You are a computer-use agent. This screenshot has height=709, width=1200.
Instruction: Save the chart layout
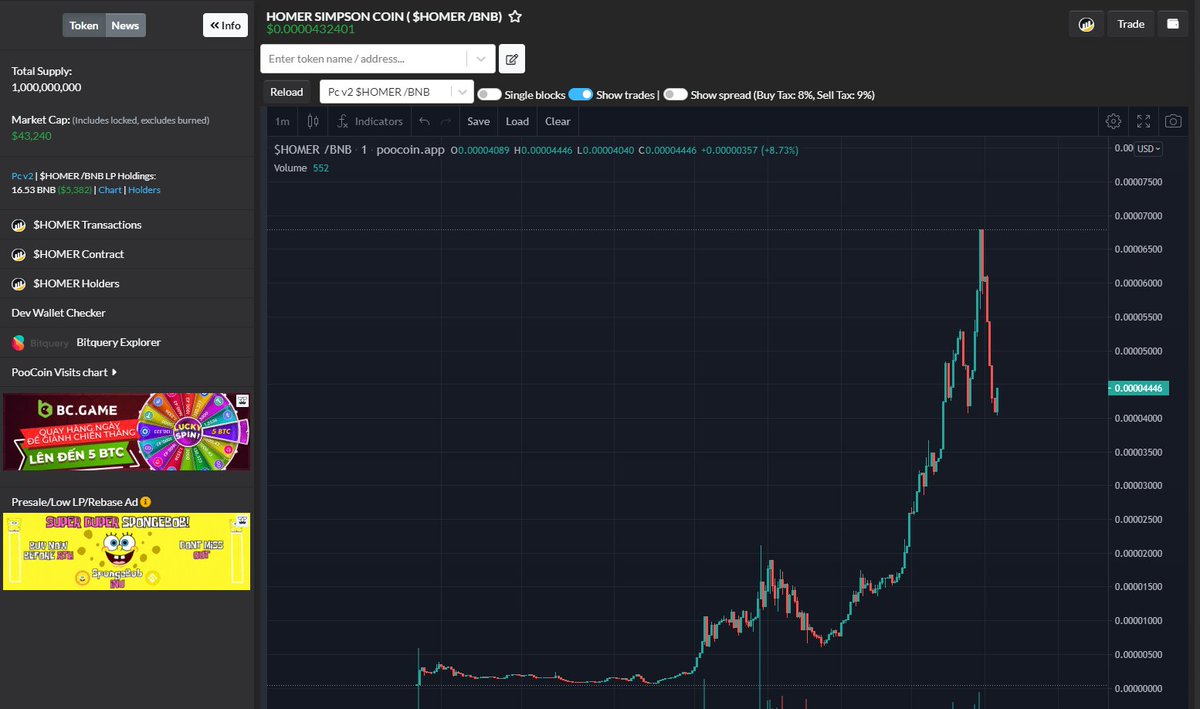[x=479, y=121]
